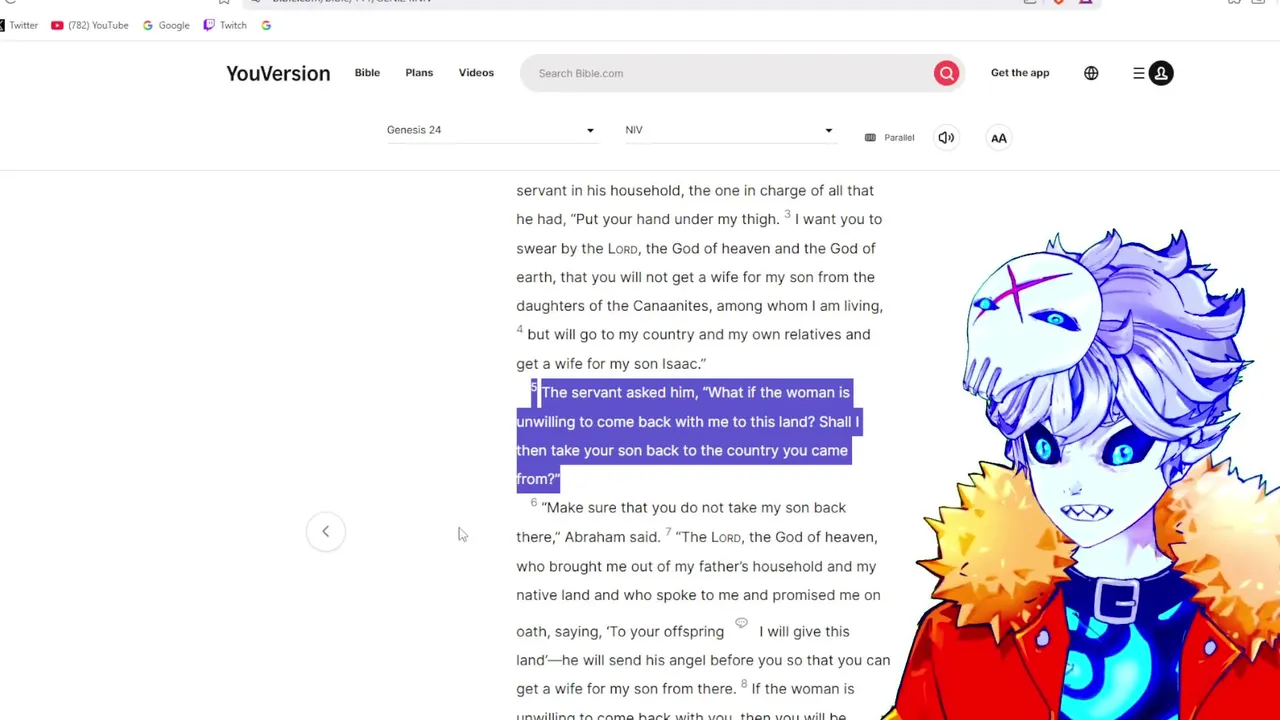Click "get a wife for my son Isaac" text

click(610, 364)
